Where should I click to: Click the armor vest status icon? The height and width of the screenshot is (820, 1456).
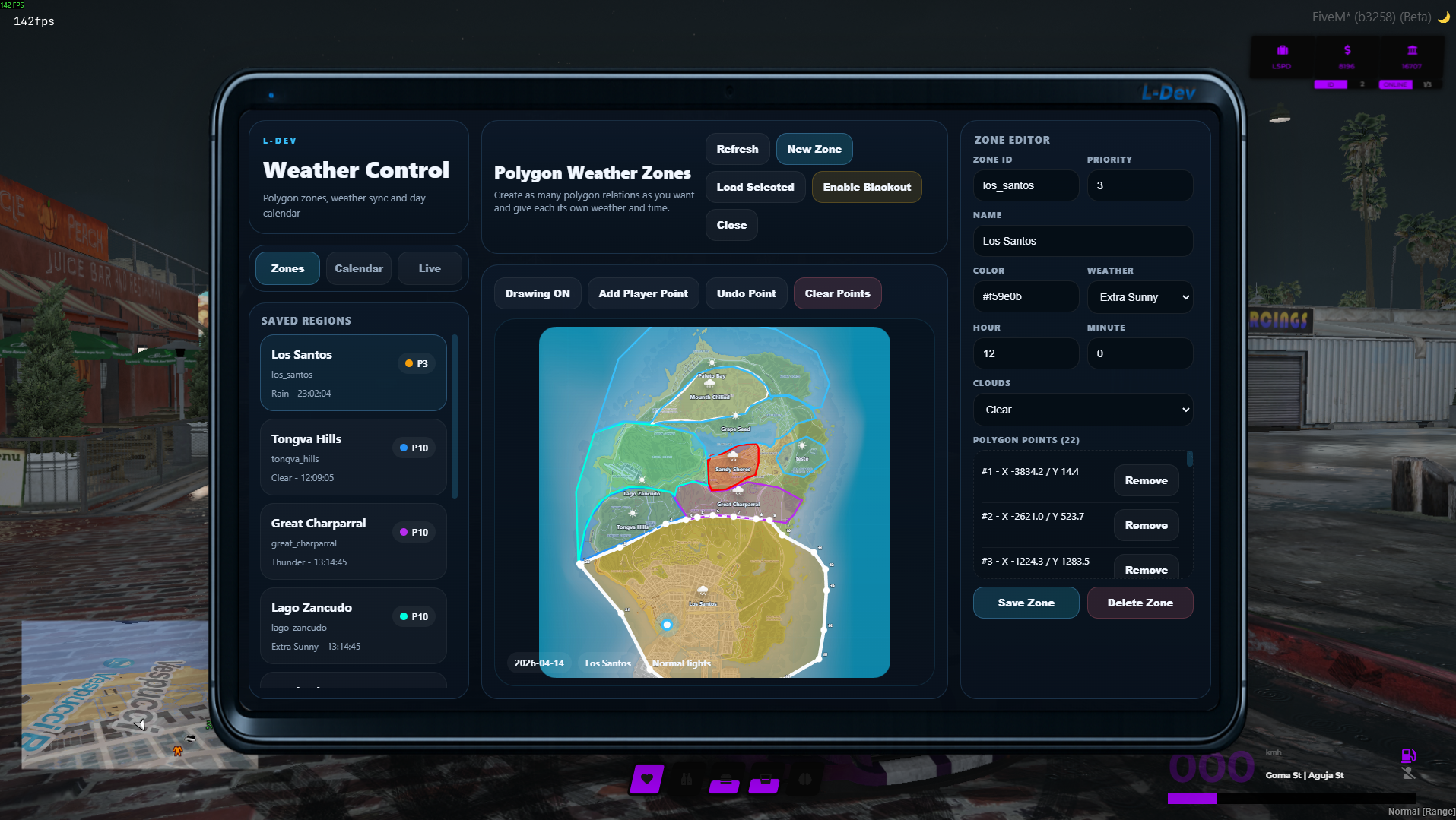click(687, 779)
